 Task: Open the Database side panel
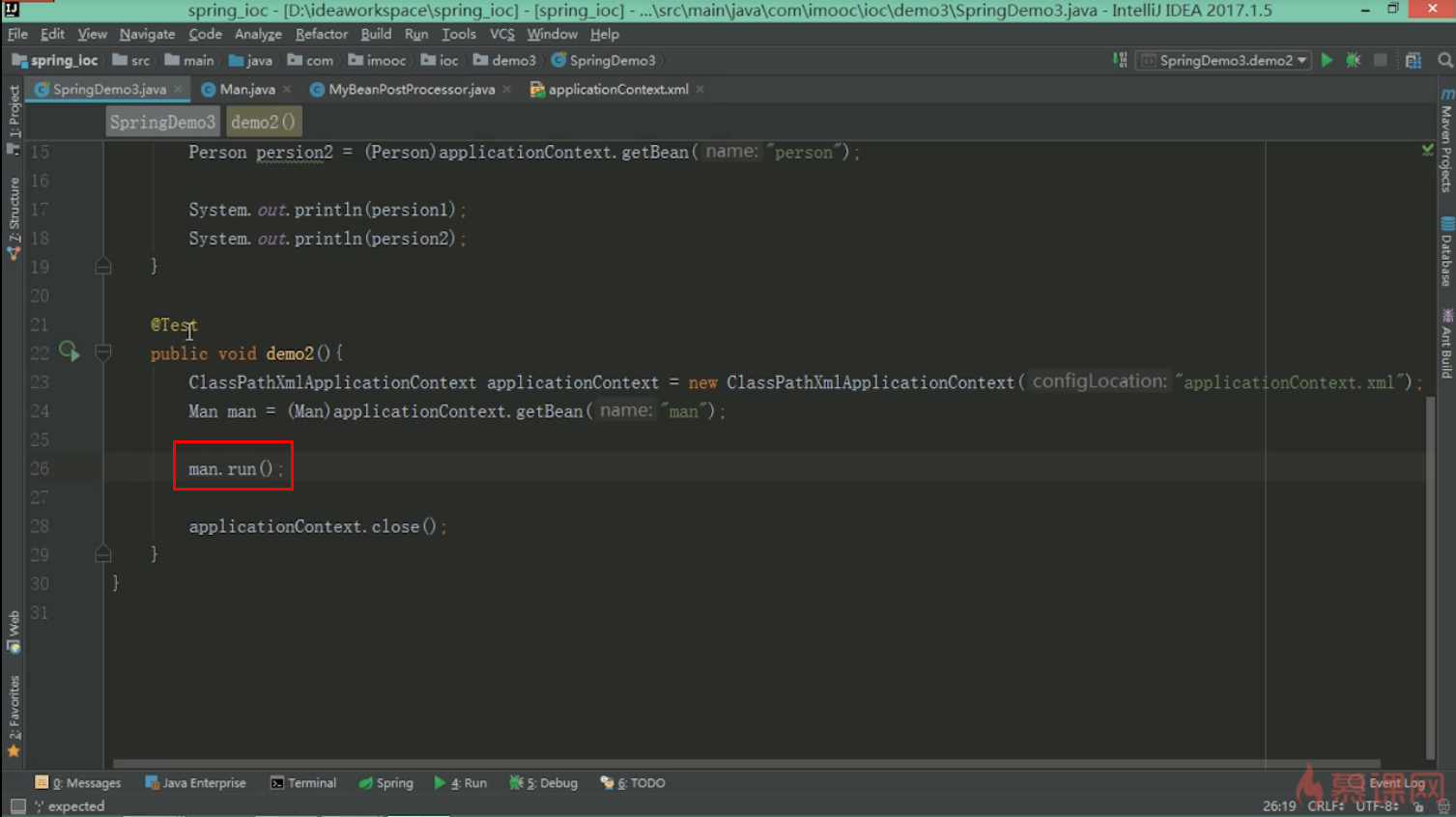coord(1446,251)
